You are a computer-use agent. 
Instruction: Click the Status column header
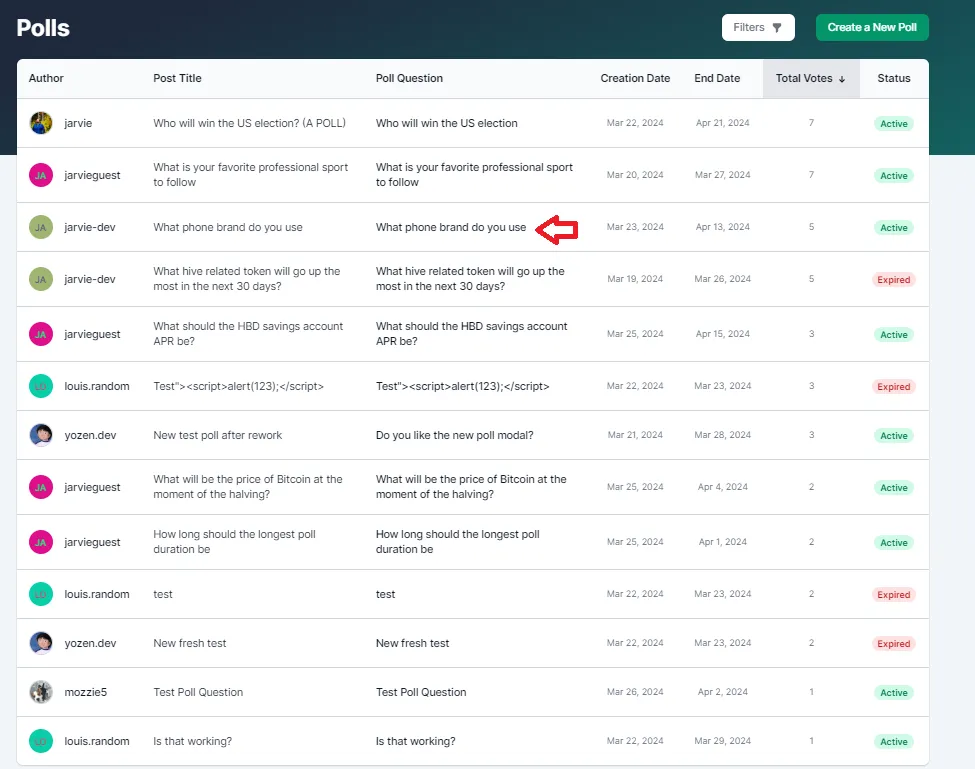(894, 78)
